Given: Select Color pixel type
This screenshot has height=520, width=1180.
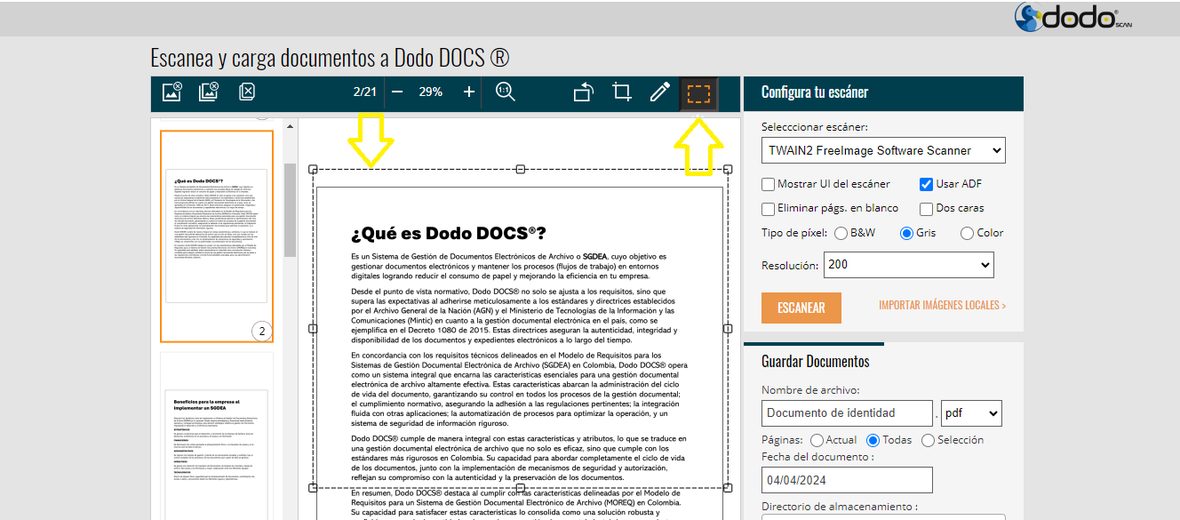Looking at the screenshot, I should [x=967, y=233].
